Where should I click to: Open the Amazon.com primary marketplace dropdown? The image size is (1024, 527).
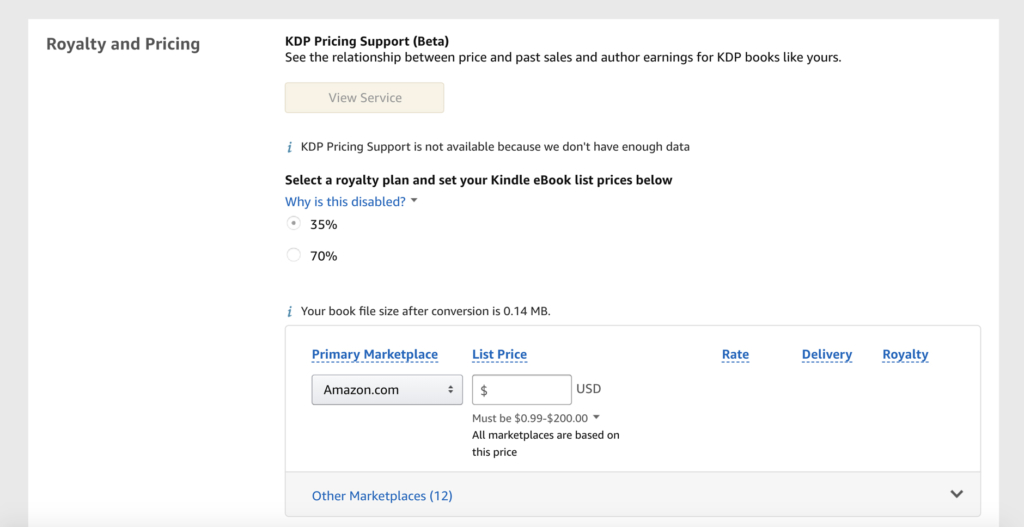(x=386, y=390)
